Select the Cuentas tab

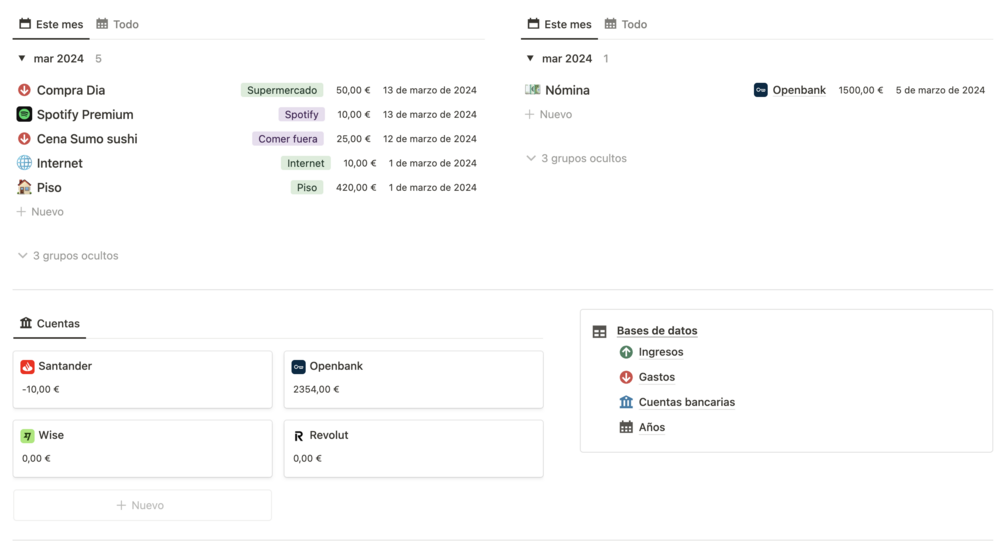point(50,324)
